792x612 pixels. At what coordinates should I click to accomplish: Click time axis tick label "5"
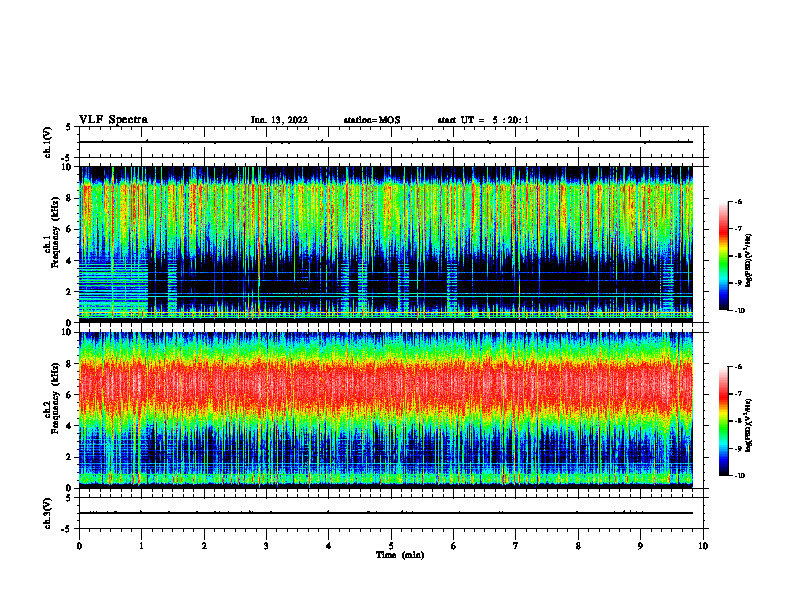[391, 546]
